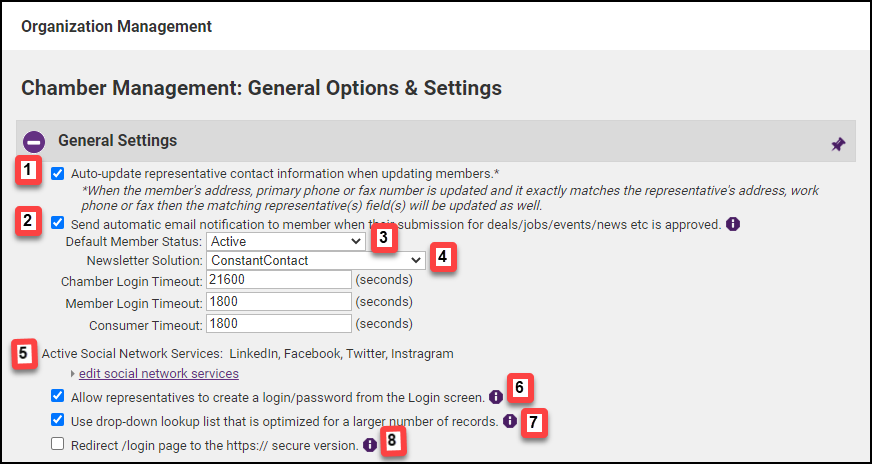Uncheck Allow representatives to create login checkbox
This screenshot has height=464, width=872.
58,396
